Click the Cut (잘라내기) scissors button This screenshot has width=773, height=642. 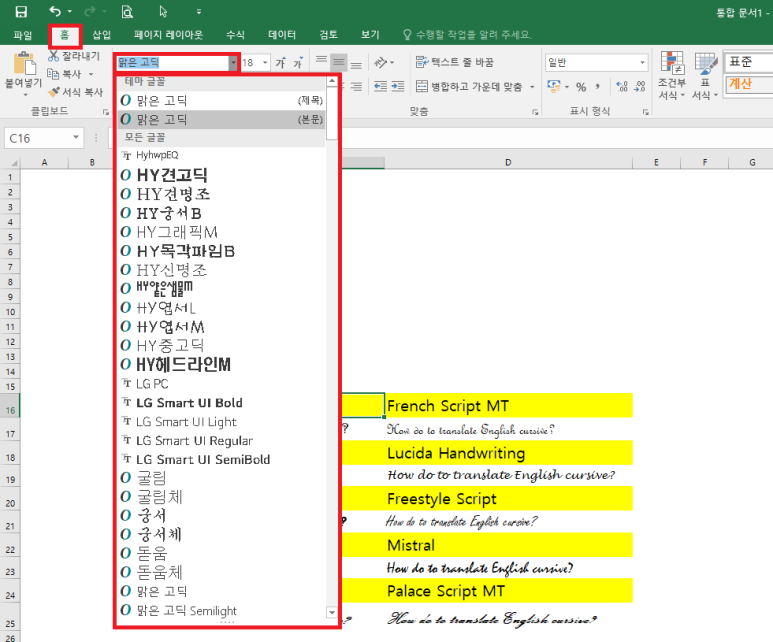coord(74,56)
